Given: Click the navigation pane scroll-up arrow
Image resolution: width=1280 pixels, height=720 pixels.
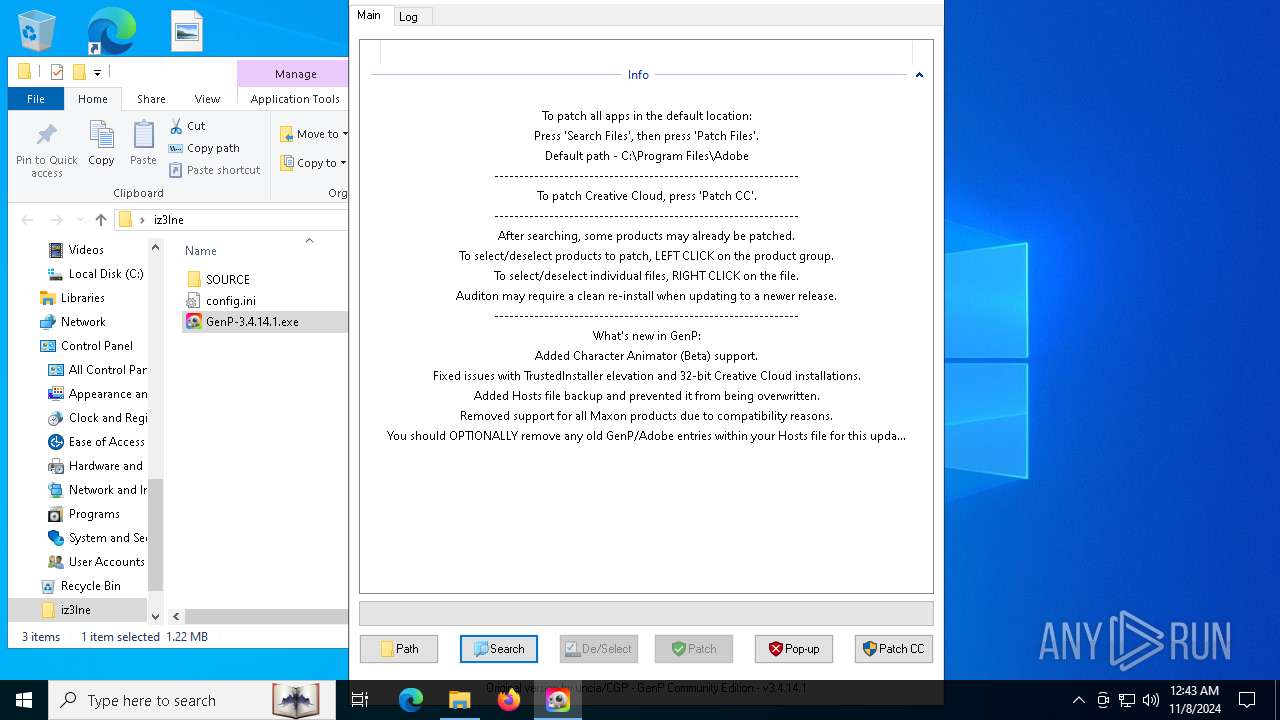Looking at the screenshot, I should [x=155, y=247].
